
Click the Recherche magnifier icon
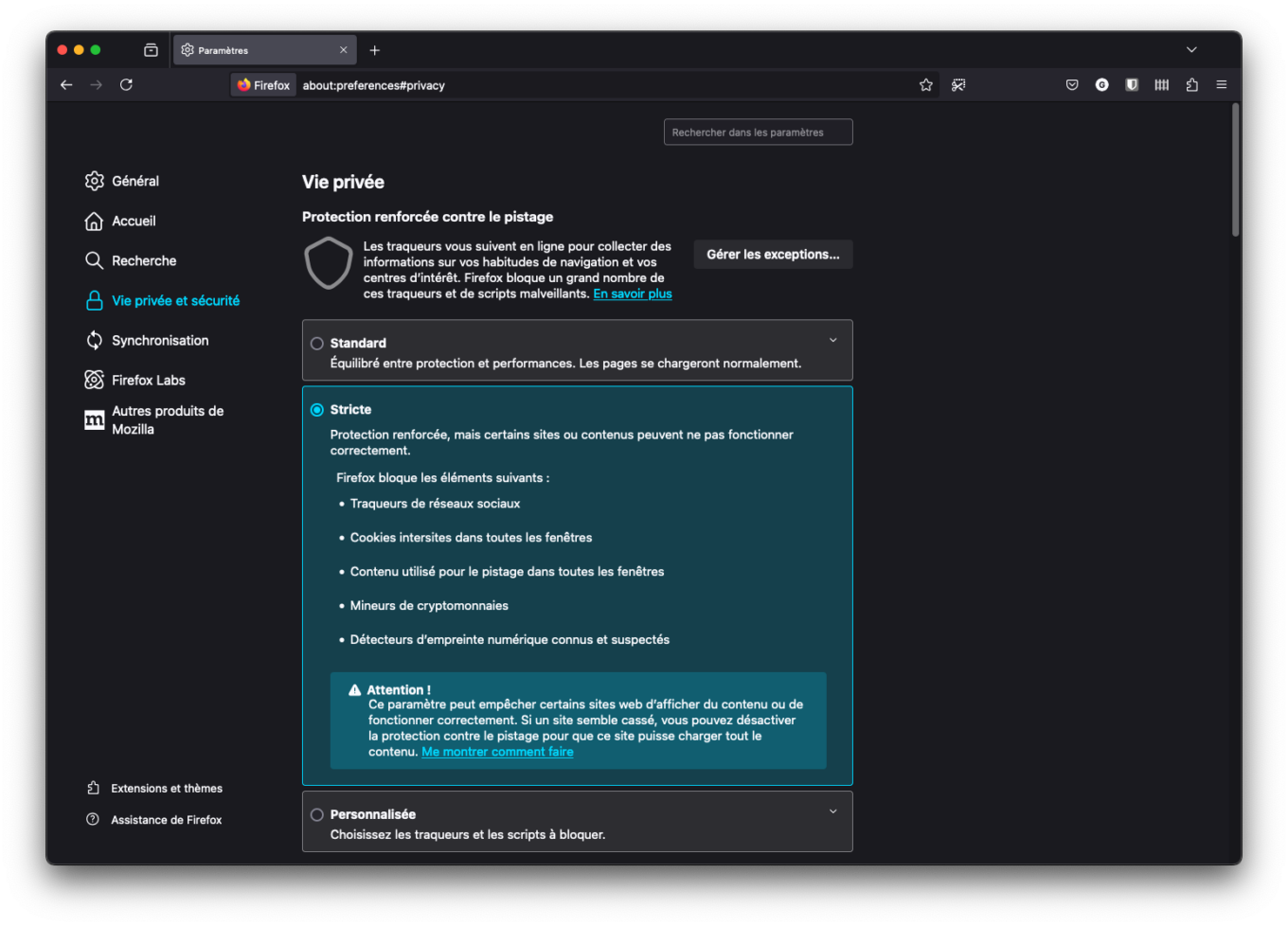pyautogui.click(x=94, y=260)
